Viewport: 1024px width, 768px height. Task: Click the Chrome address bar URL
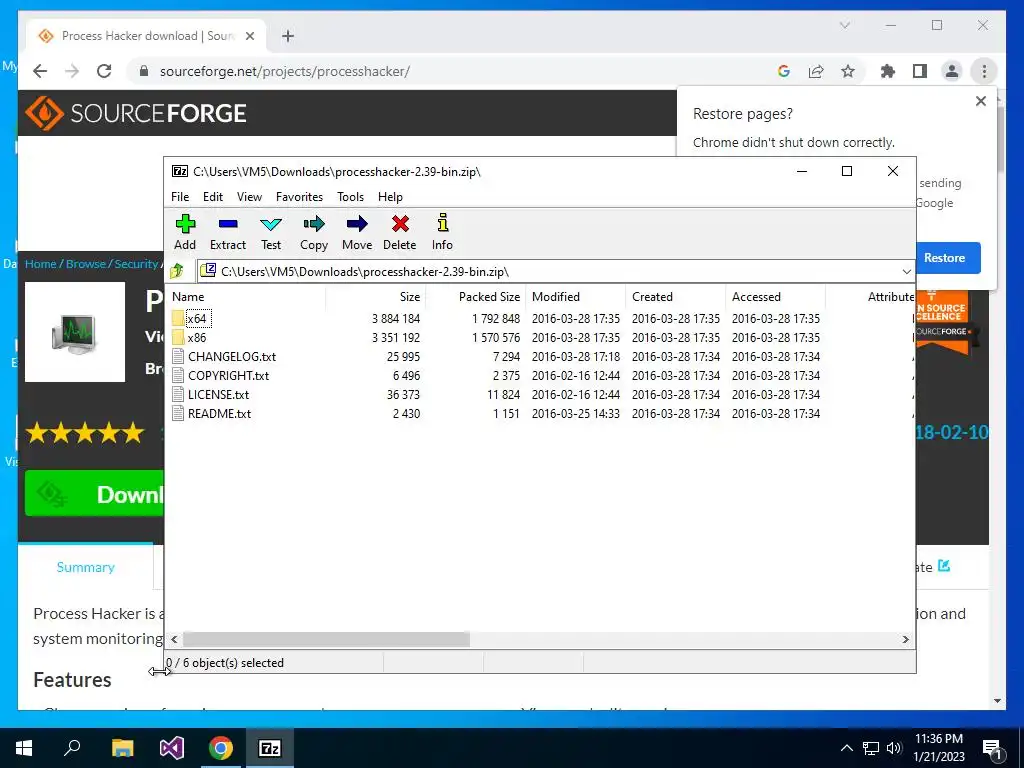285,71
